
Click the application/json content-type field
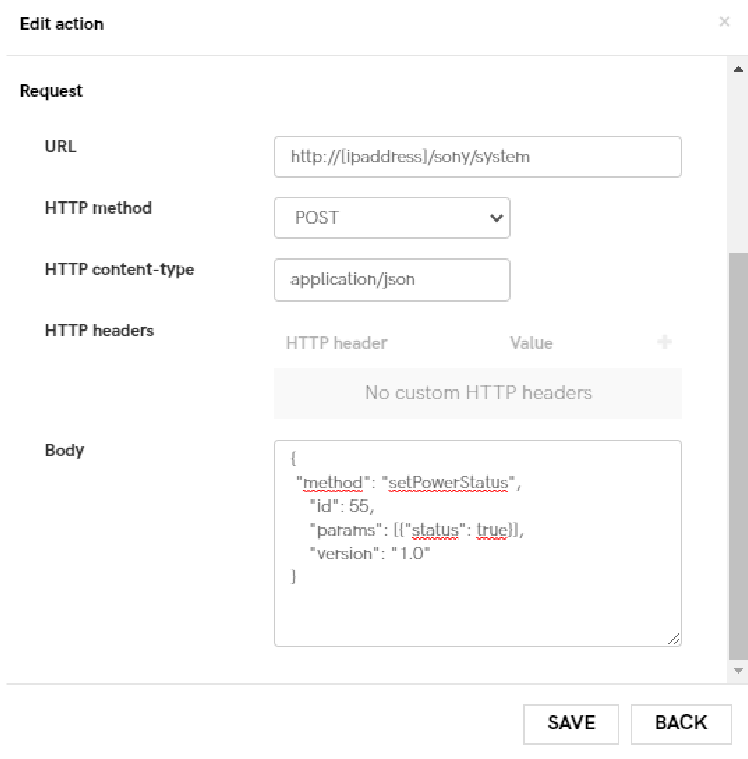(392, 280)
